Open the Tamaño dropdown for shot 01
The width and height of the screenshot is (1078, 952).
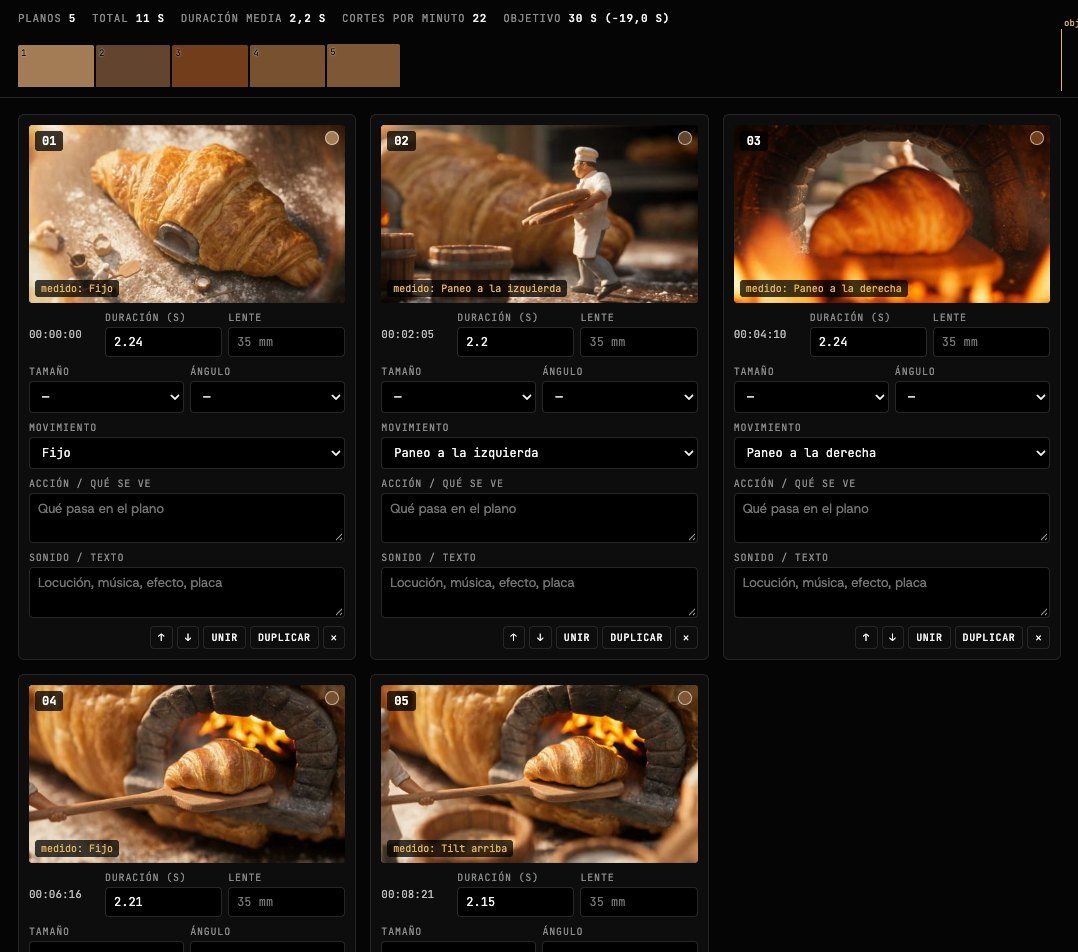pos(106,397)
